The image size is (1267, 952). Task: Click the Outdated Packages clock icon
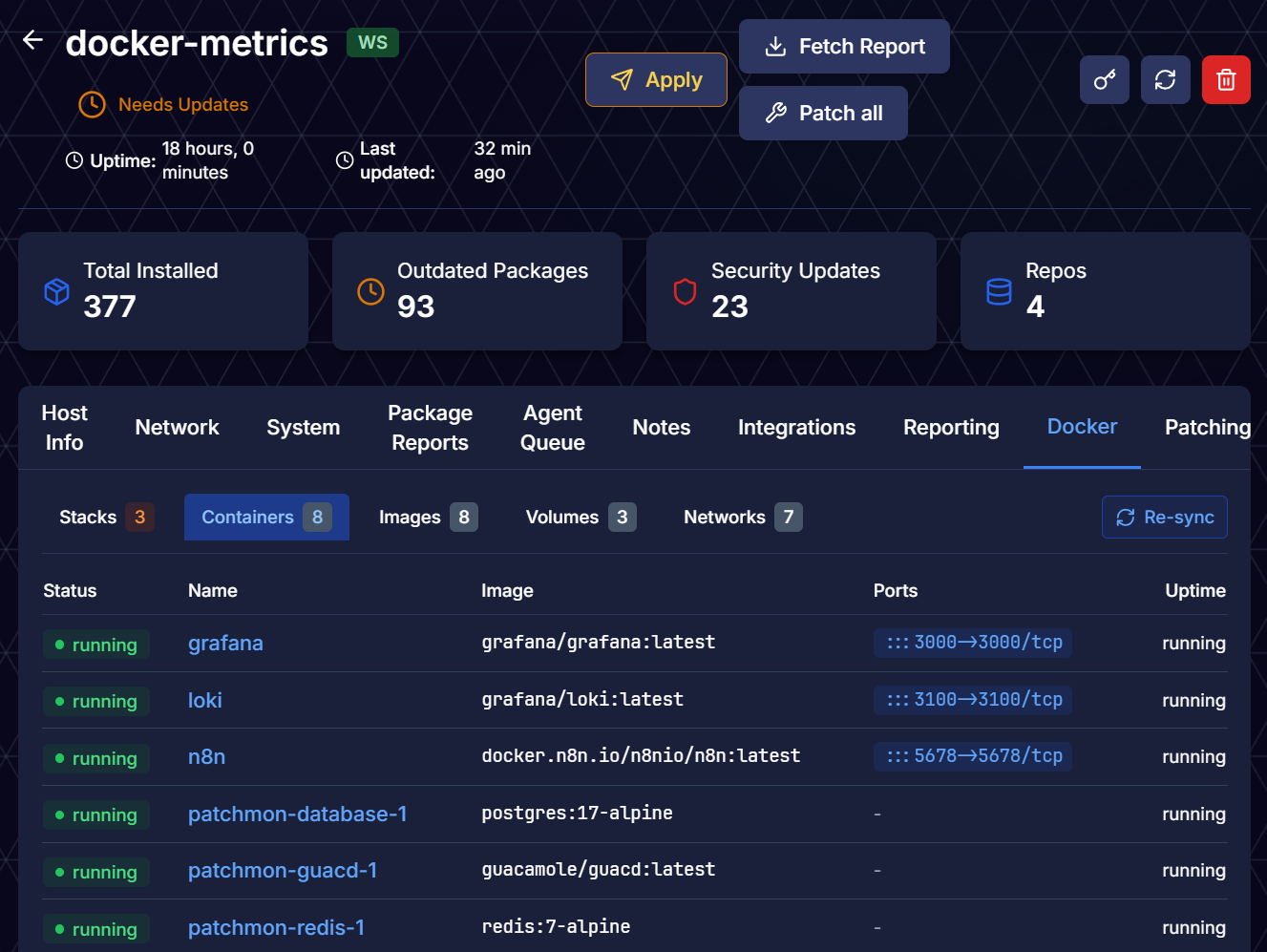370,291
